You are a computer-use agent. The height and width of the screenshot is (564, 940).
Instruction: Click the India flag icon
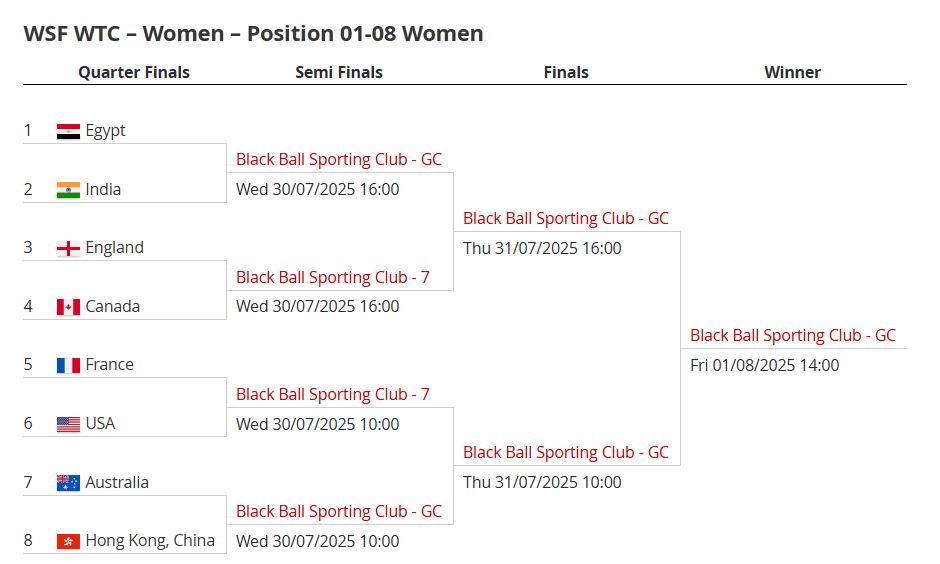pos(68,190)
